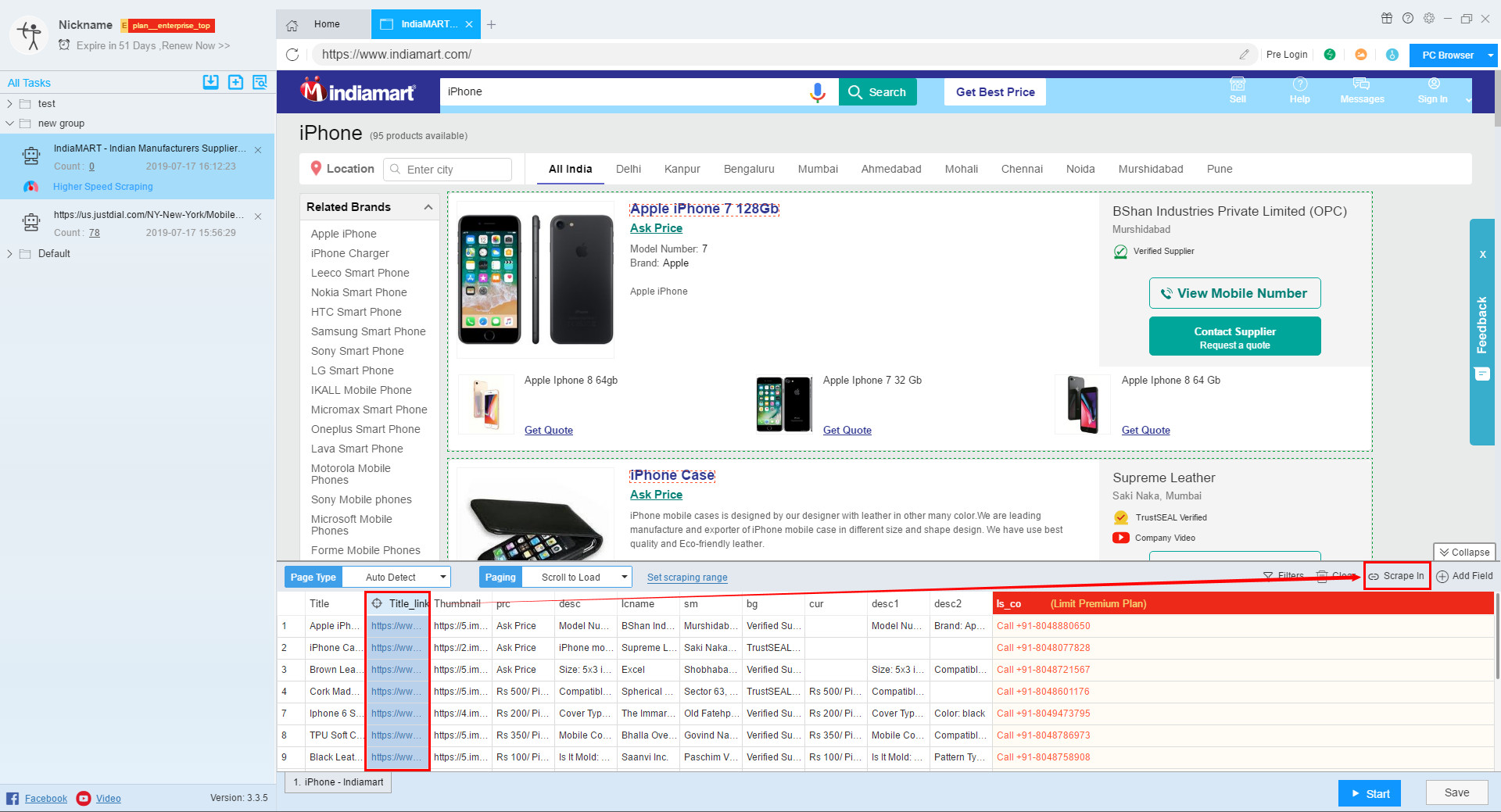This screenshot has height=812, width=1501.
Task: Select the Mumbai location tab
Action: pyautogui.click(x=818, y=169)
